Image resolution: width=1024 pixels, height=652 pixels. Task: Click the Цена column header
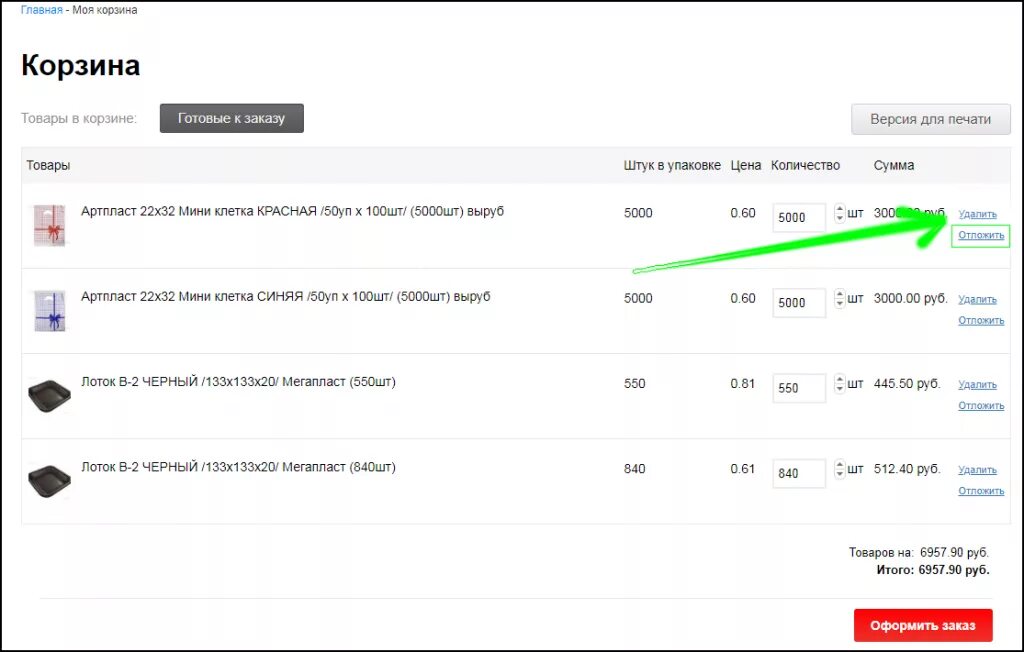coord(746,165)
